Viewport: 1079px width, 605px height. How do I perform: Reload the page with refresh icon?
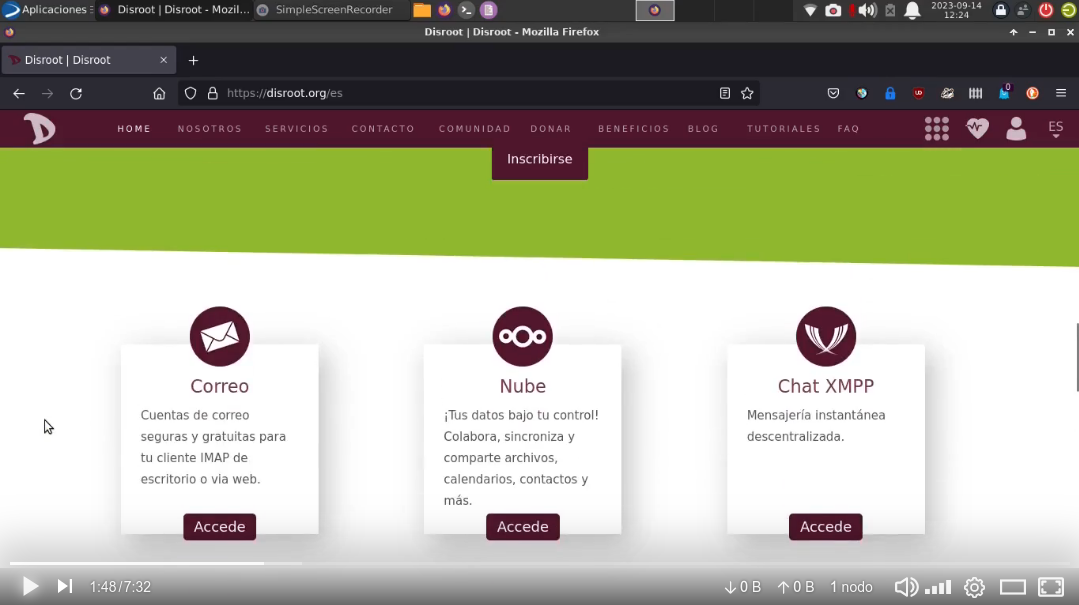(x=76, y=94)
